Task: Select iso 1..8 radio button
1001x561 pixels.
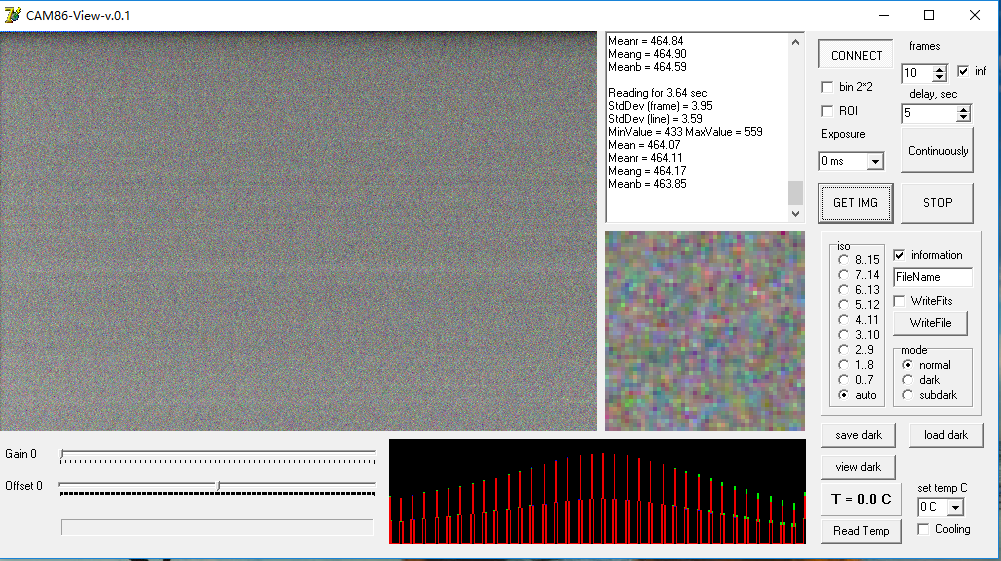Action: pyautogui.click(x=843, y=365)
